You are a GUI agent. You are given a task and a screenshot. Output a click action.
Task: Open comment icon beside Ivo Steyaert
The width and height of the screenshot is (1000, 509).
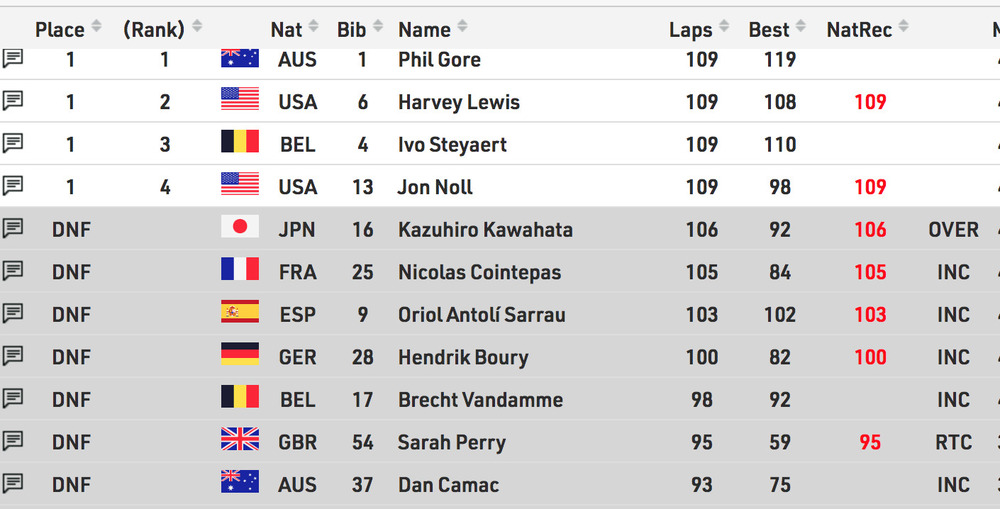pos(13,144)
